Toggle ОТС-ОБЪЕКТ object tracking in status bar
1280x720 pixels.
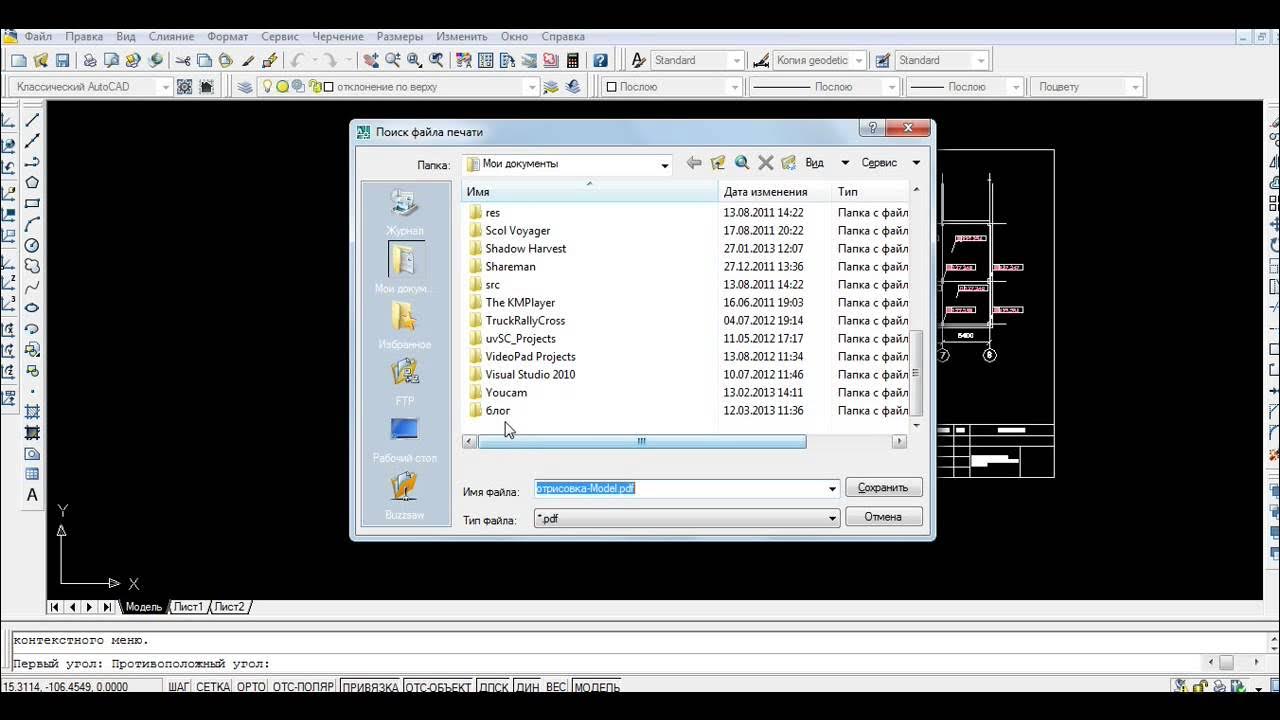(438, 687)
